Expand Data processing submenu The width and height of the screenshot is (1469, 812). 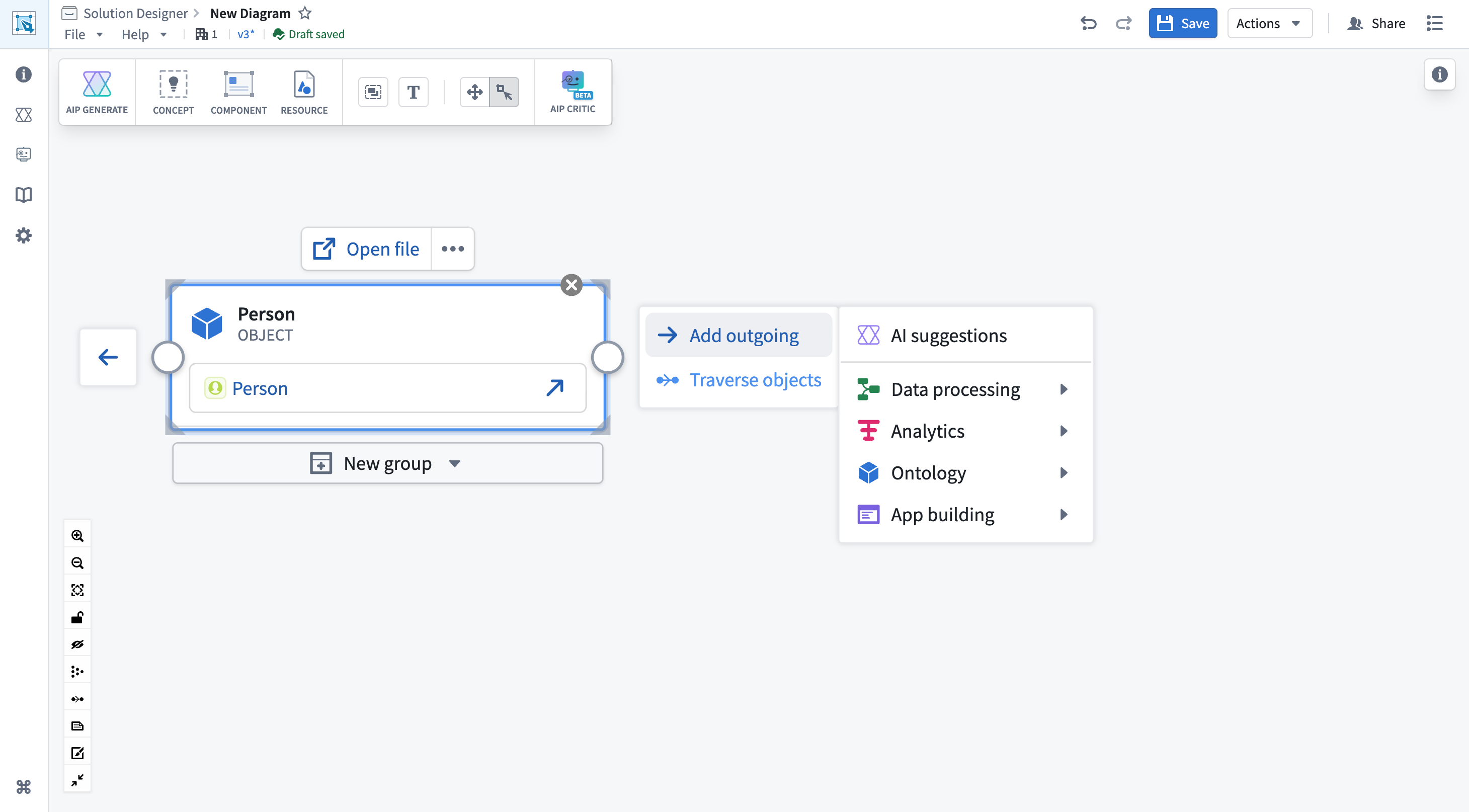(966, 389)
